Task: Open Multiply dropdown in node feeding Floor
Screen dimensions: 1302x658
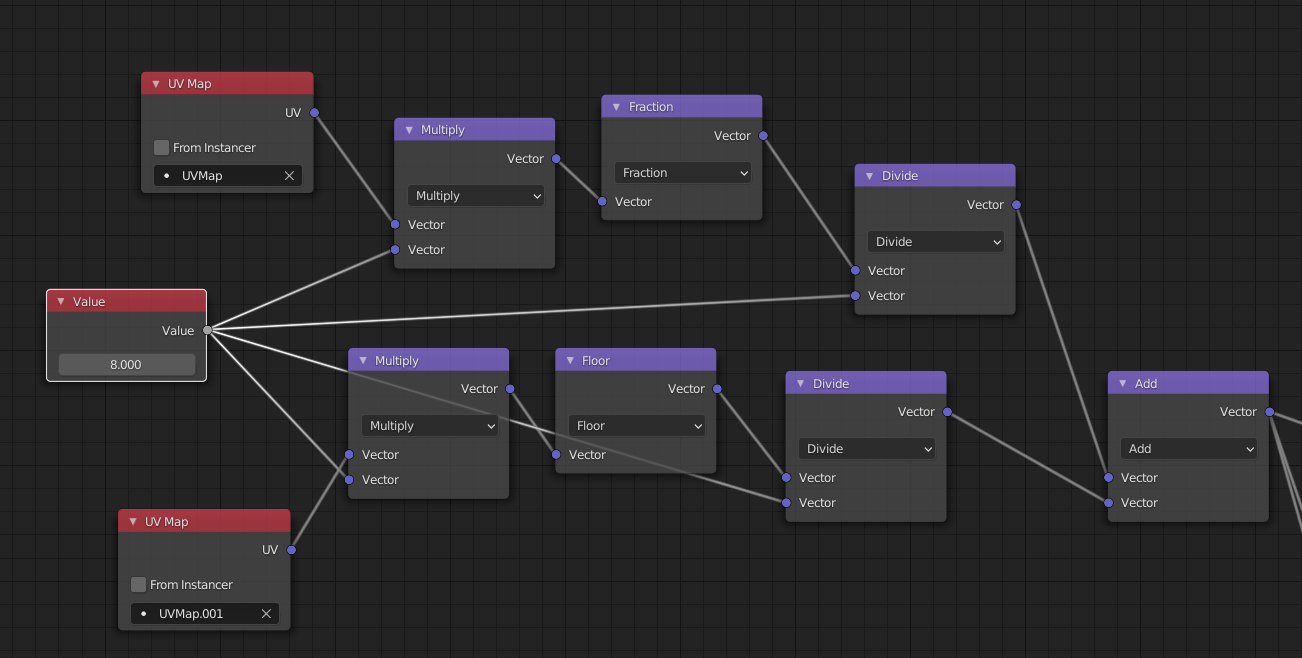Action: (x=429, y=426)
